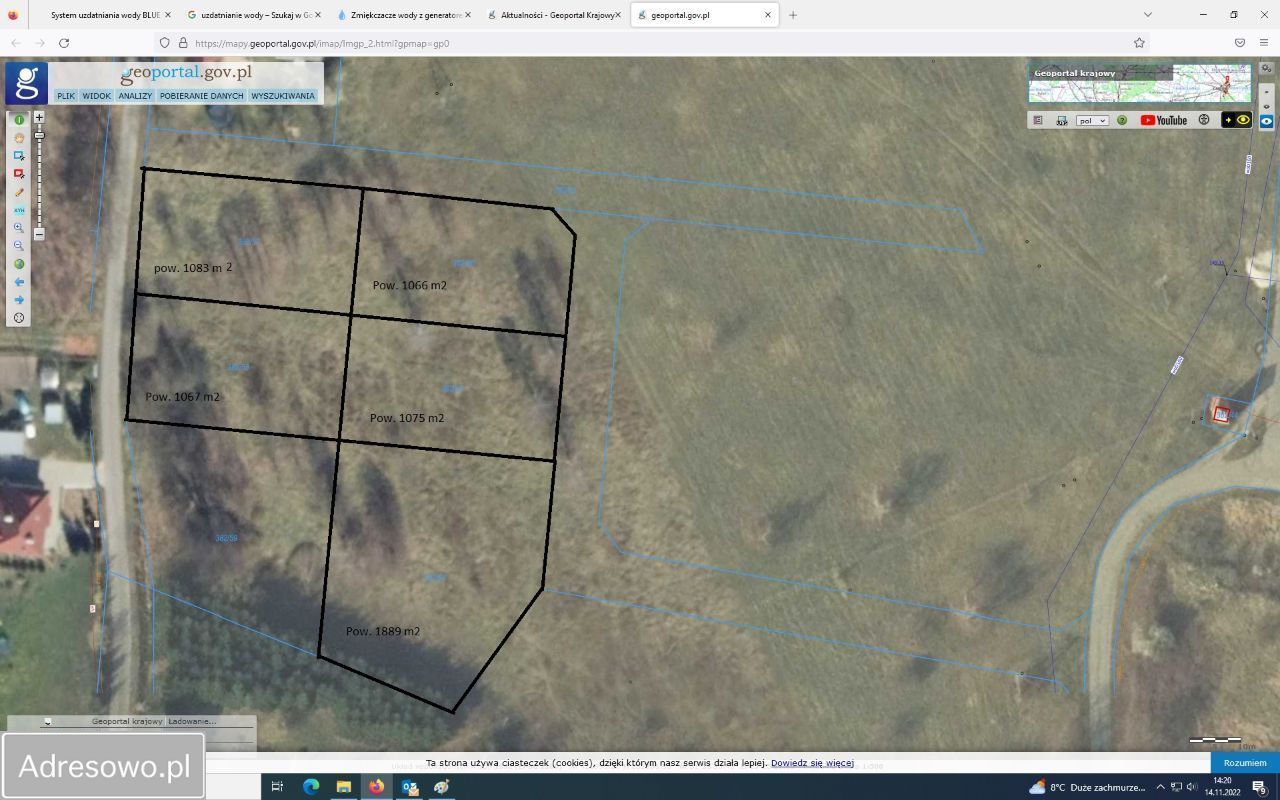The width and height of the screenshot is (1280, 800).
Task: Open the green help question icon
Action: point(1122,120)
